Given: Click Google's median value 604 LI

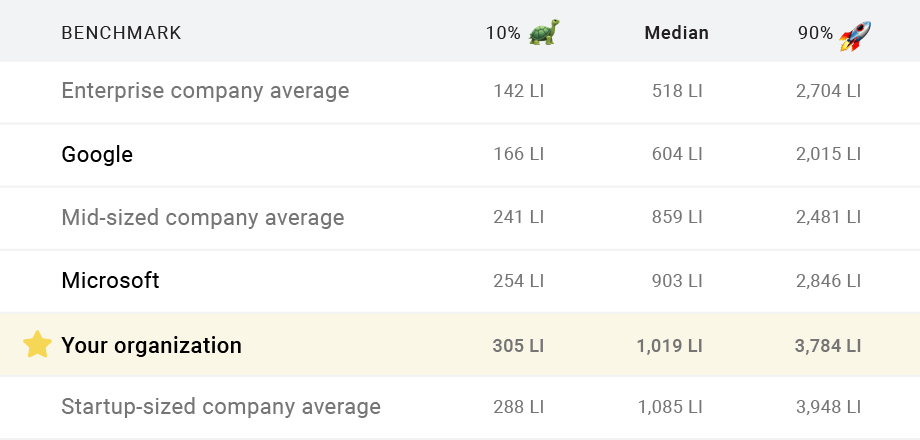Looking at the screenshot, I should (677, 155).
